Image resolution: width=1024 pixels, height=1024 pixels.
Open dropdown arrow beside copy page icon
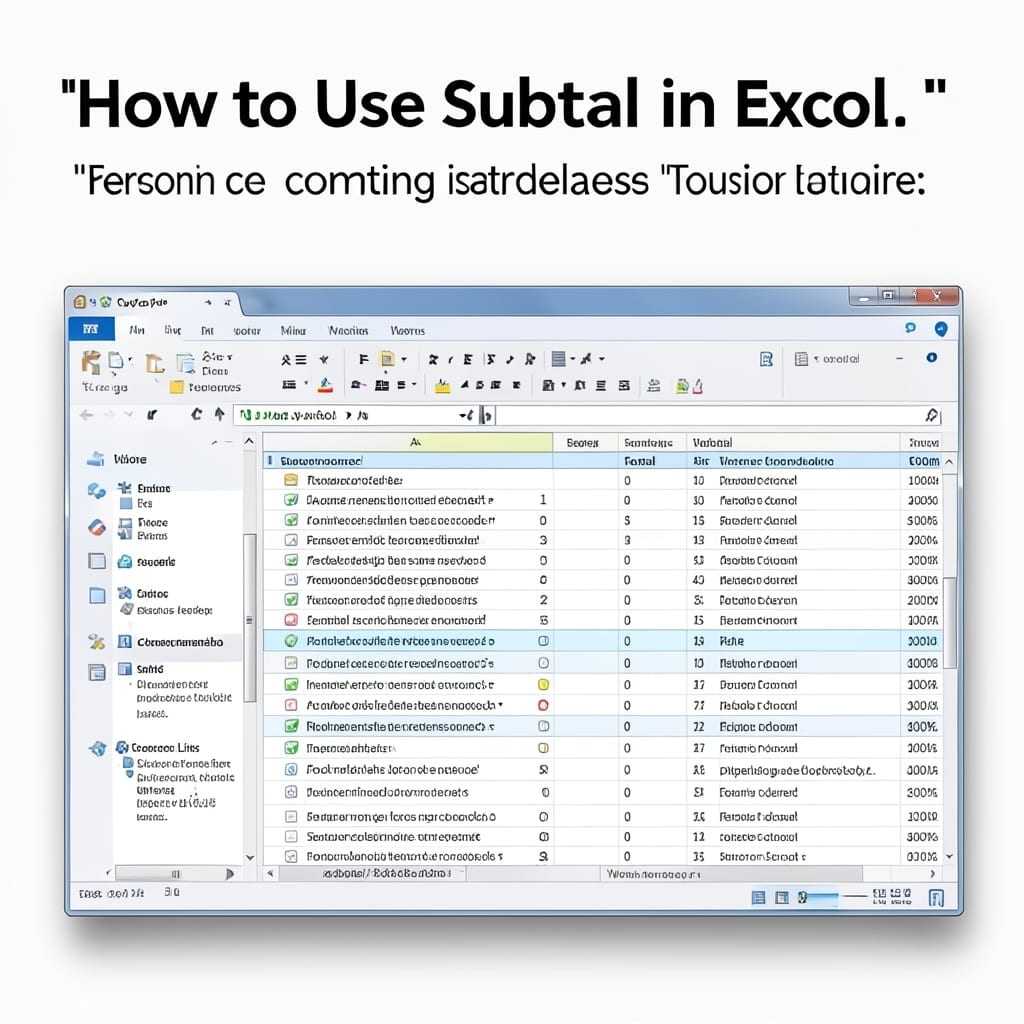tap(130, 359)
